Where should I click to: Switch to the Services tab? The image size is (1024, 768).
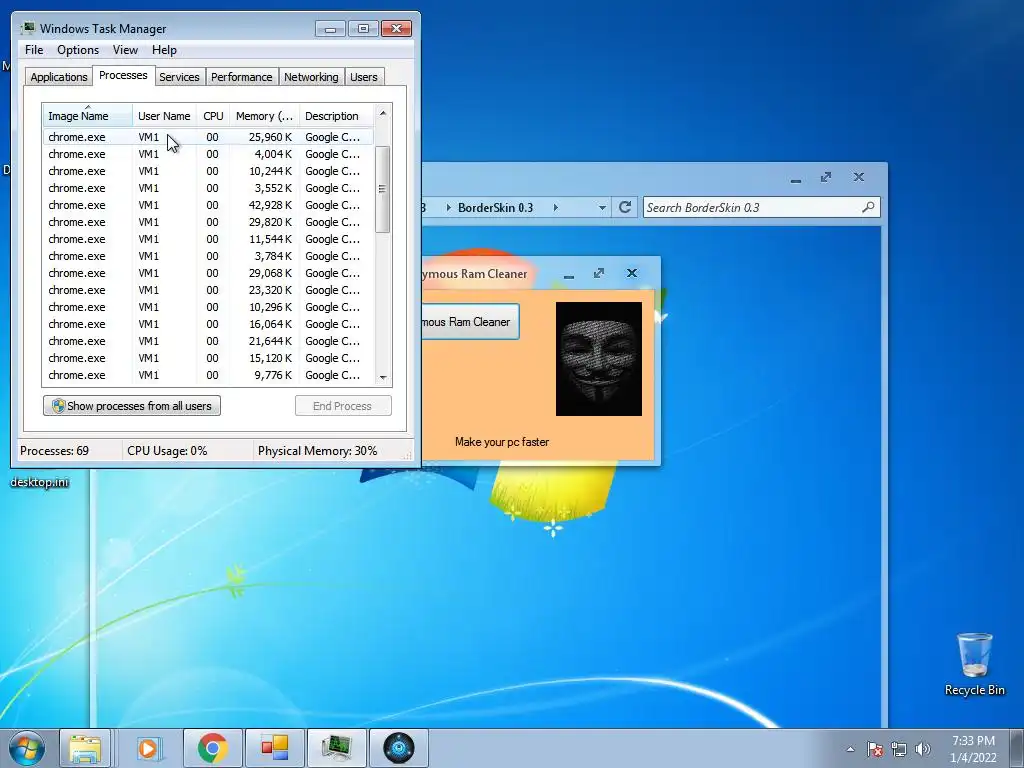[180, 77]
